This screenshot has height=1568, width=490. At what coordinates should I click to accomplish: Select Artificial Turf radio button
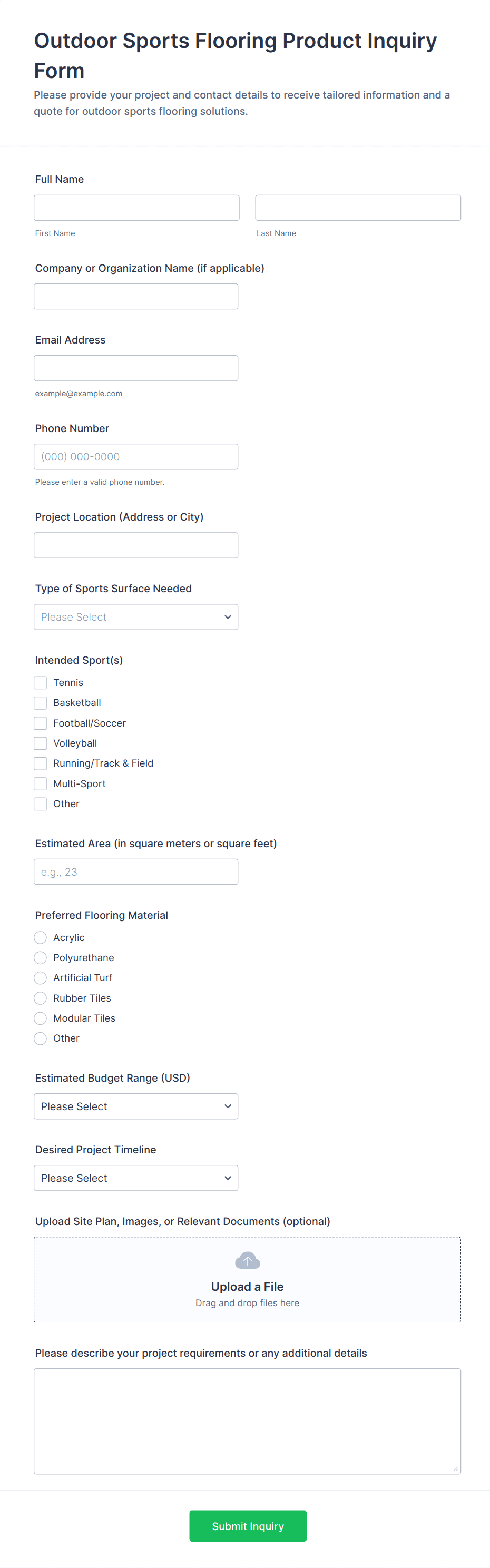(x=40, y=977)
